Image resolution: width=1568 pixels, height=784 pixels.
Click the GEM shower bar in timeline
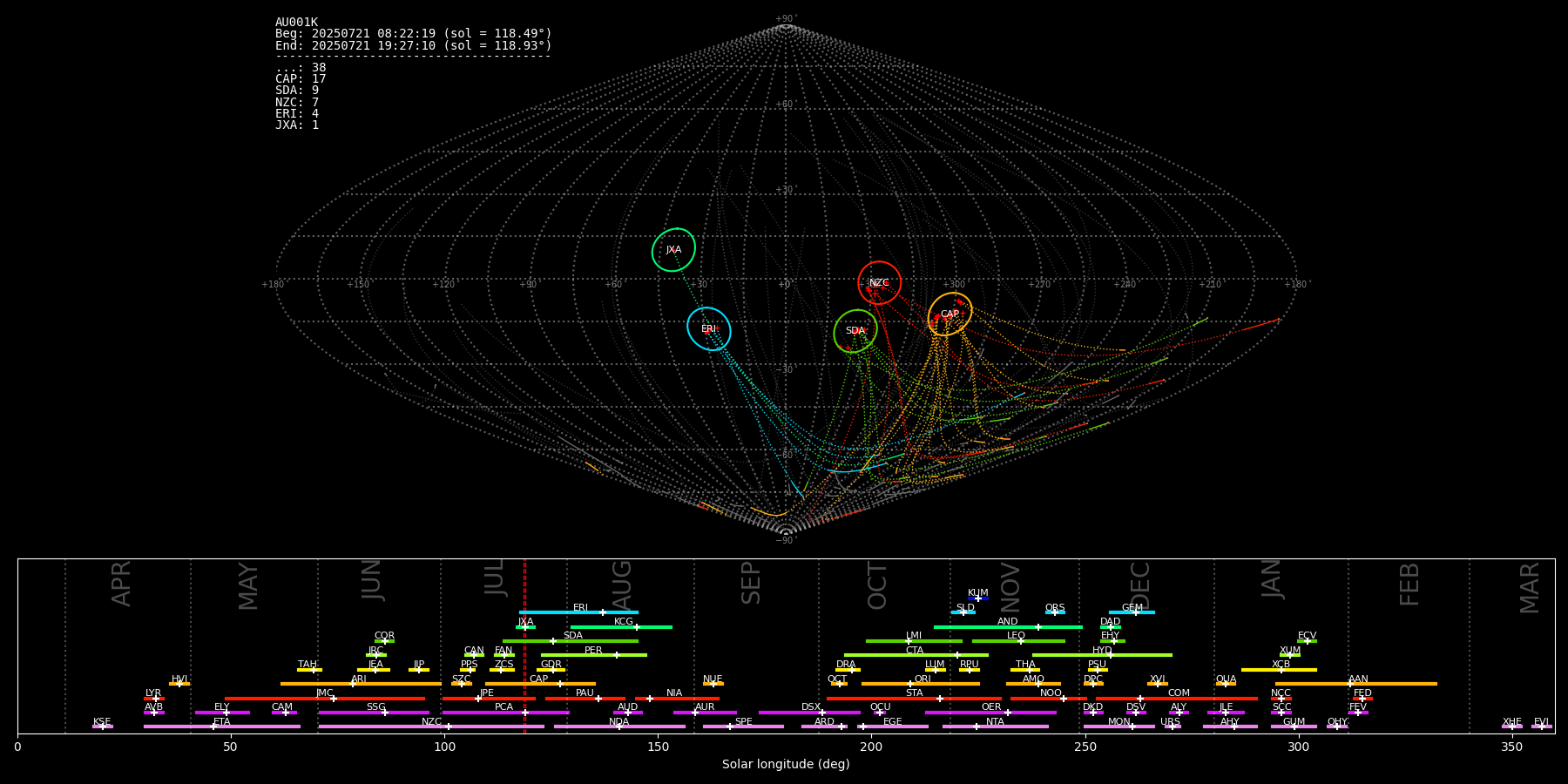coord(1132,612)
